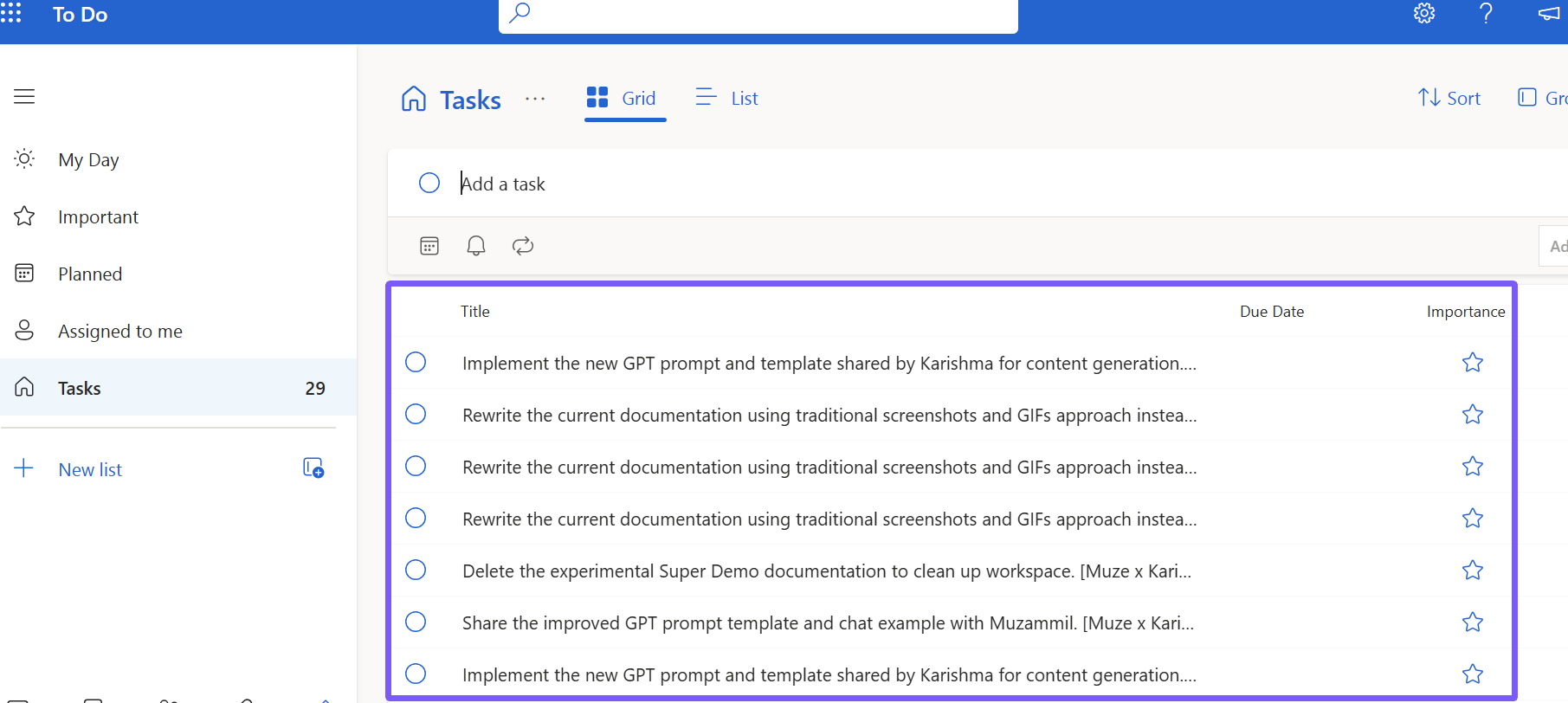This screenshot has width=1568, height=703.
Task: Open the Important list
Action: pos(98,216)
